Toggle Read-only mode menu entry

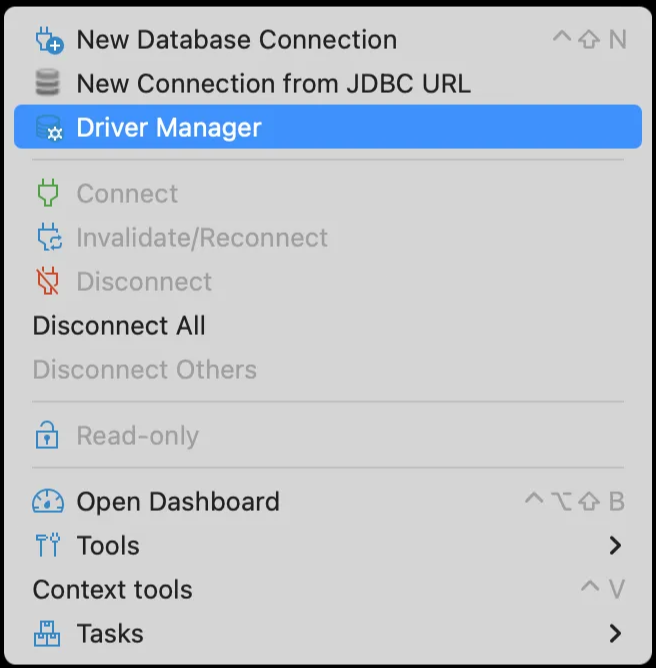click(x=137, y=436)
